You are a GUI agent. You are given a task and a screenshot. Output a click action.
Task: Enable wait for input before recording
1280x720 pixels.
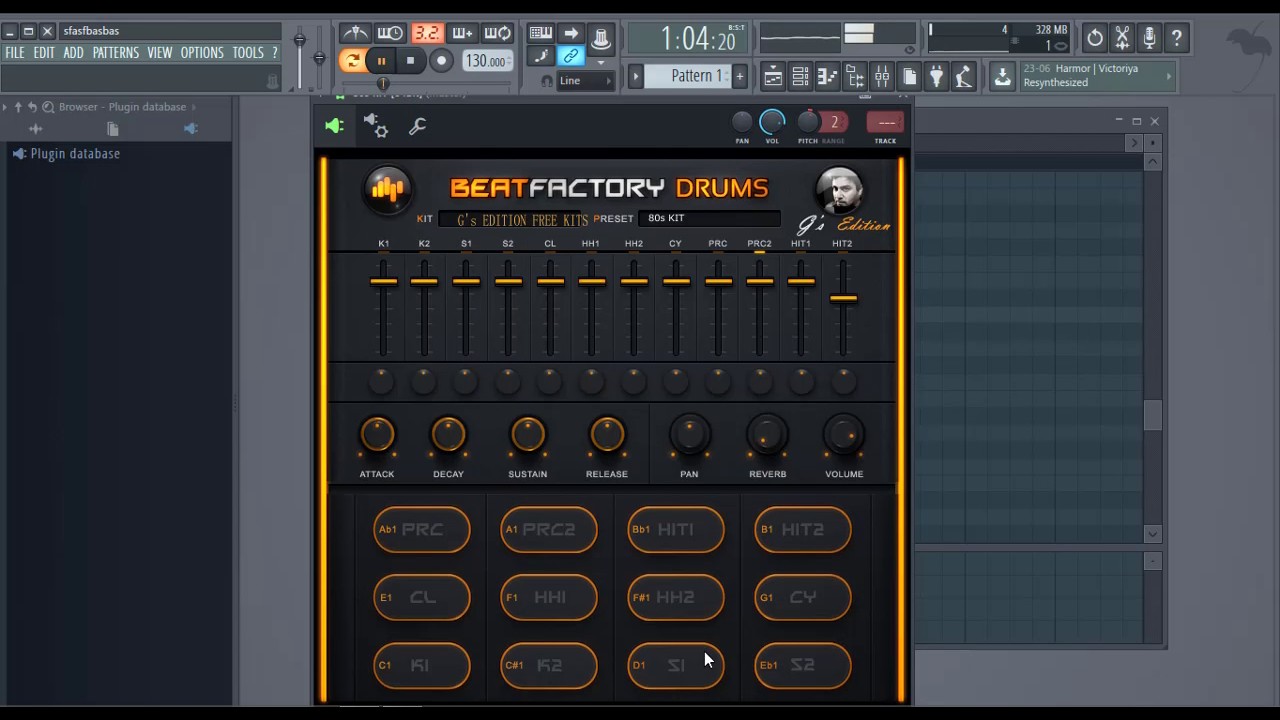coord(390,33)
